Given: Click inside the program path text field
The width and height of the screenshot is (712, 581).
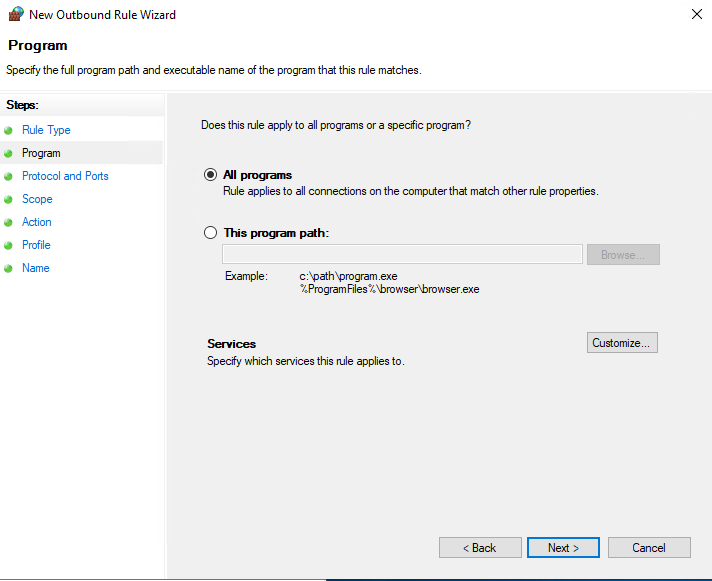Looking at the screenshot, I should (x=402, y=255).
